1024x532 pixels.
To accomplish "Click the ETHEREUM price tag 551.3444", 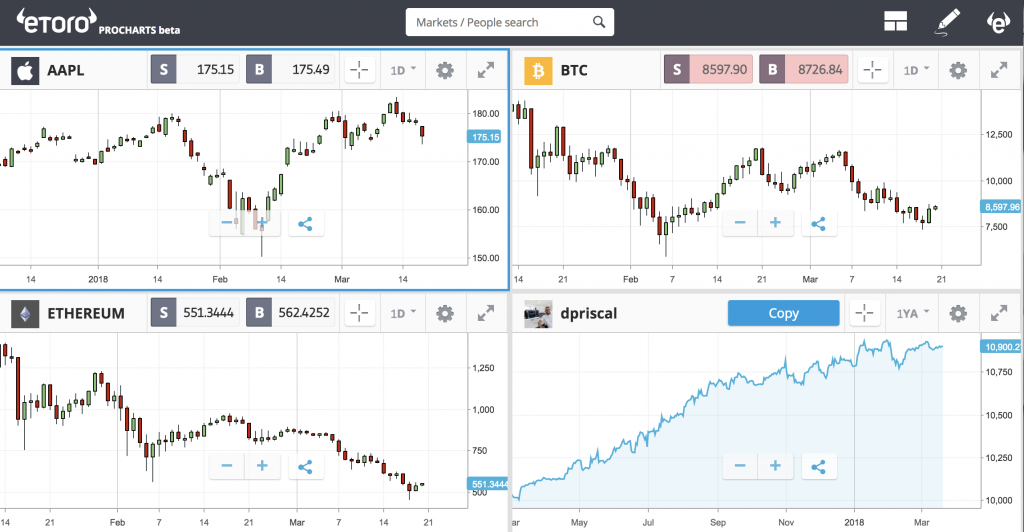I will click(488, 484).
